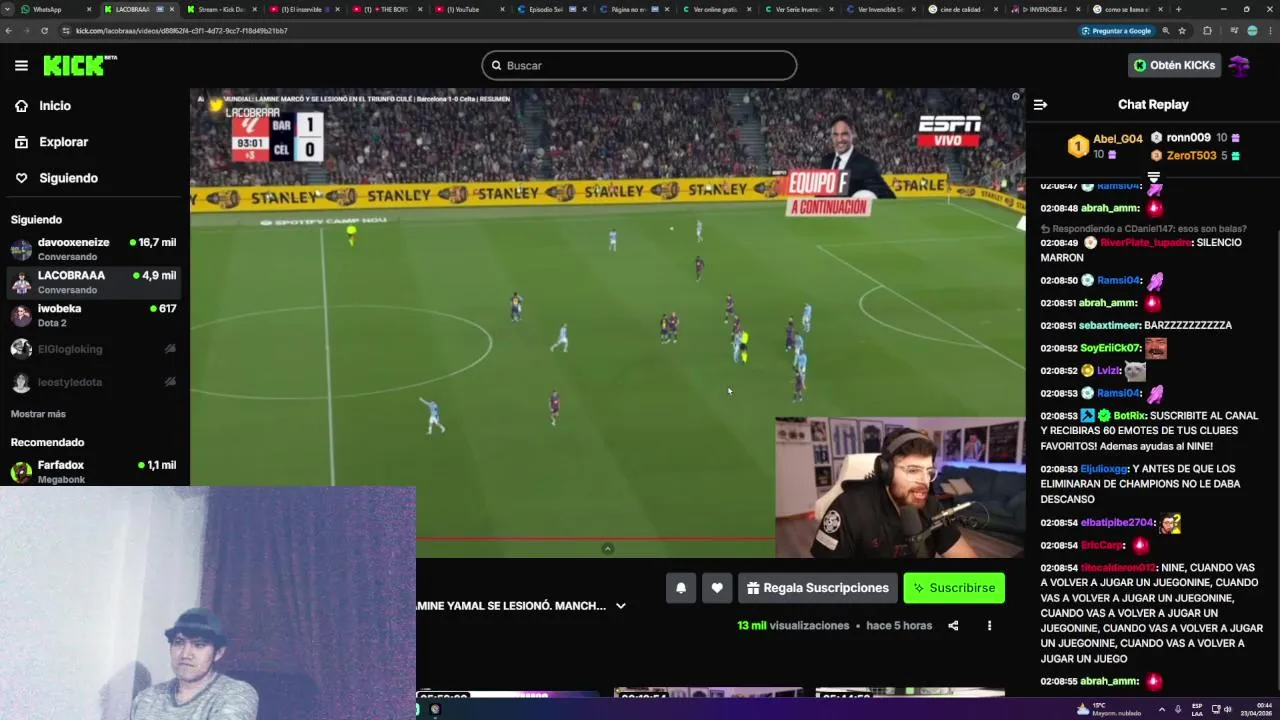Open volume control in system tray

click(x=1227, y=709)
